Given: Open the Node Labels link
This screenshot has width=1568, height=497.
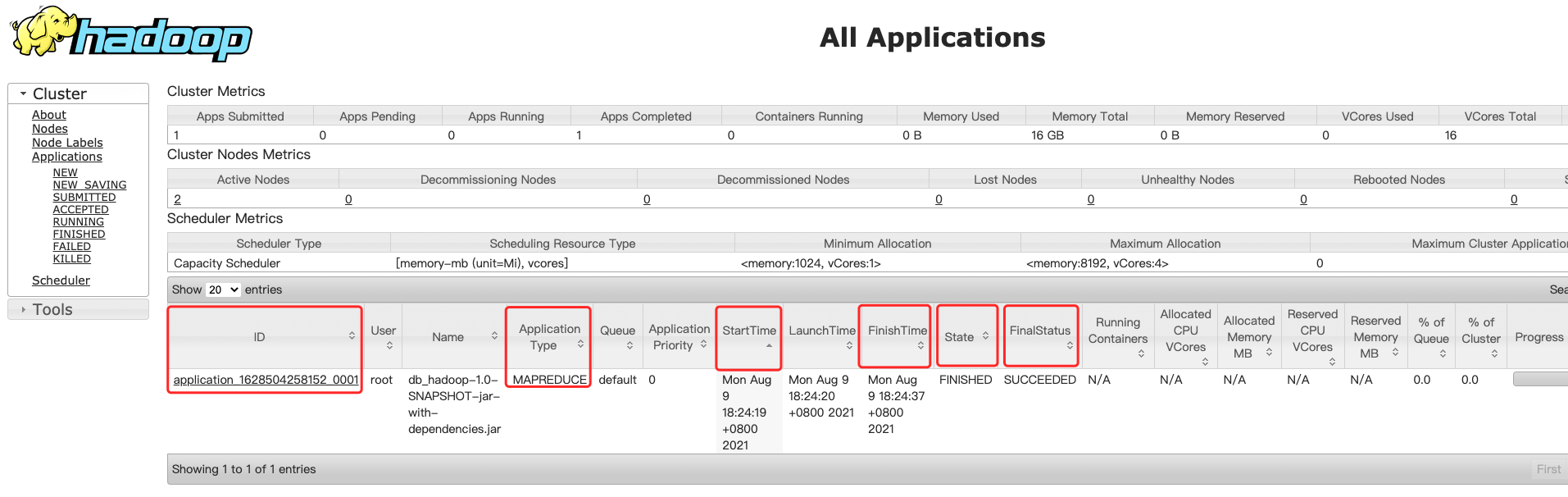Looking at the screenshot, I should (x=67, y=143).
